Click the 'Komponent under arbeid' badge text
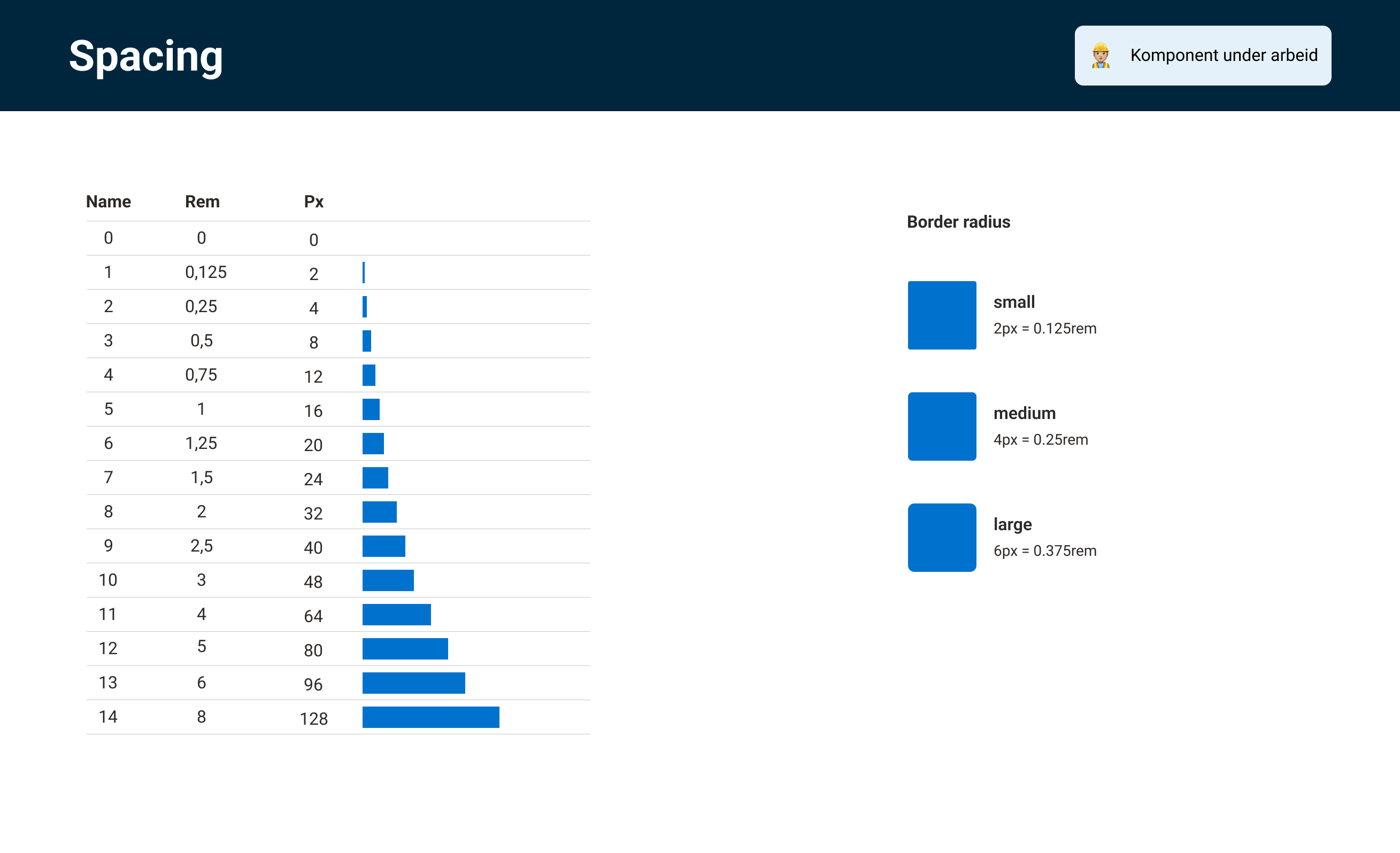 pos(1224,55)
